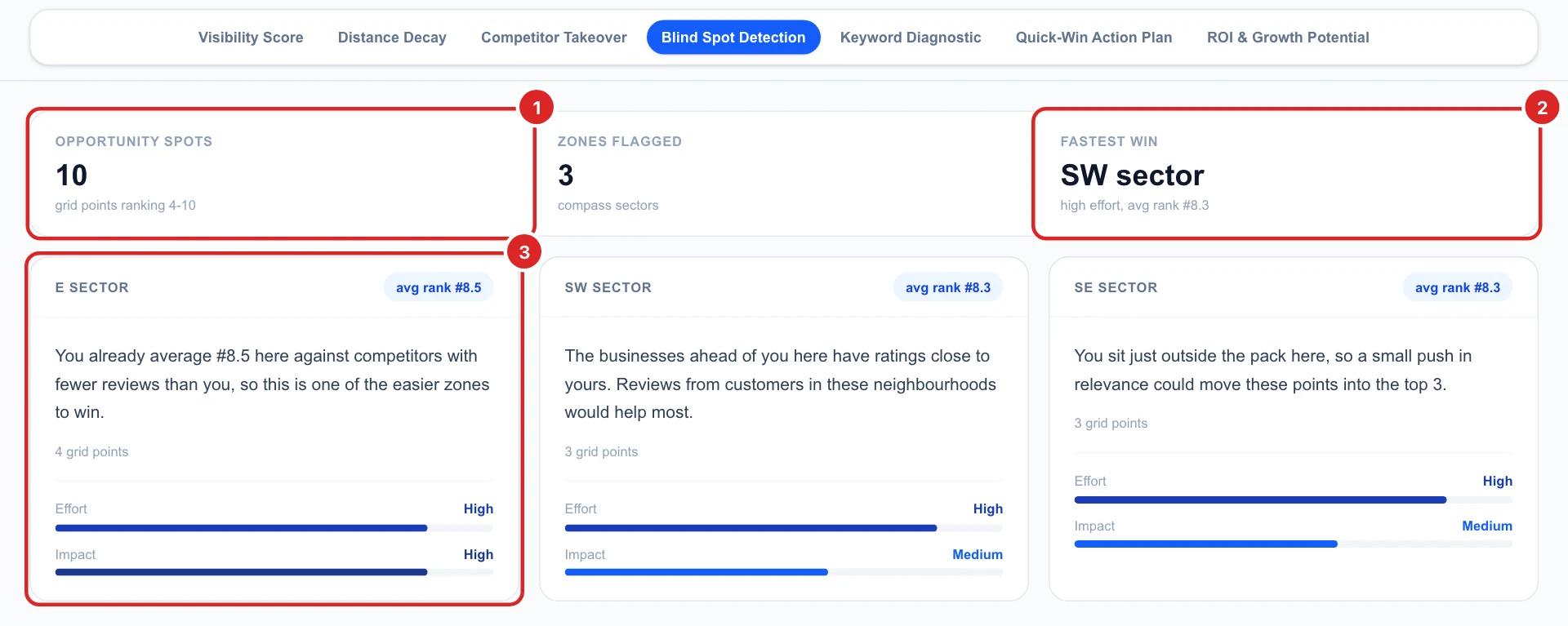
Task: Click "3 grid points" in SE Sector card
Action: (x=1111, y=424)
